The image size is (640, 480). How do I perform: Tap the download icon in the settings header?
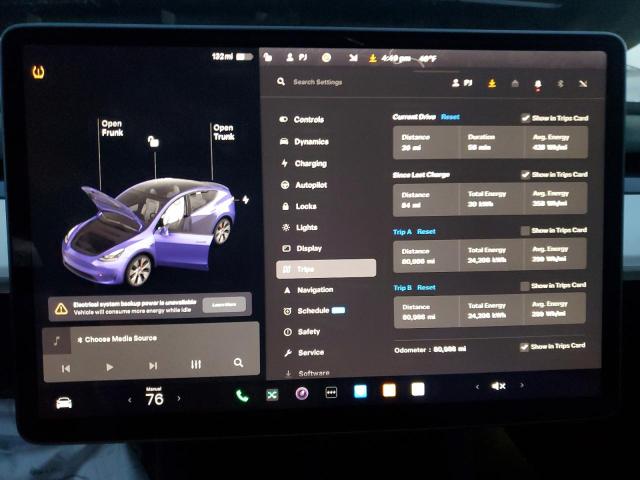point(492,83)
